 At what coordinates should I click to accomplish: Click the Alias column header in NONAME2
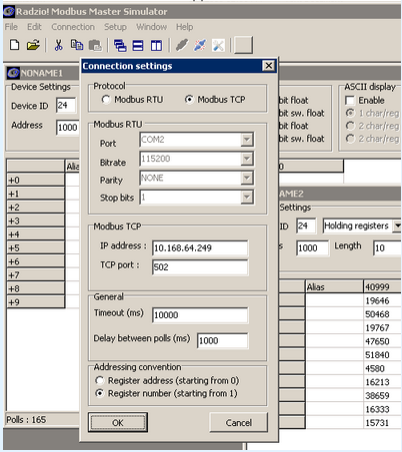[334, 287]
